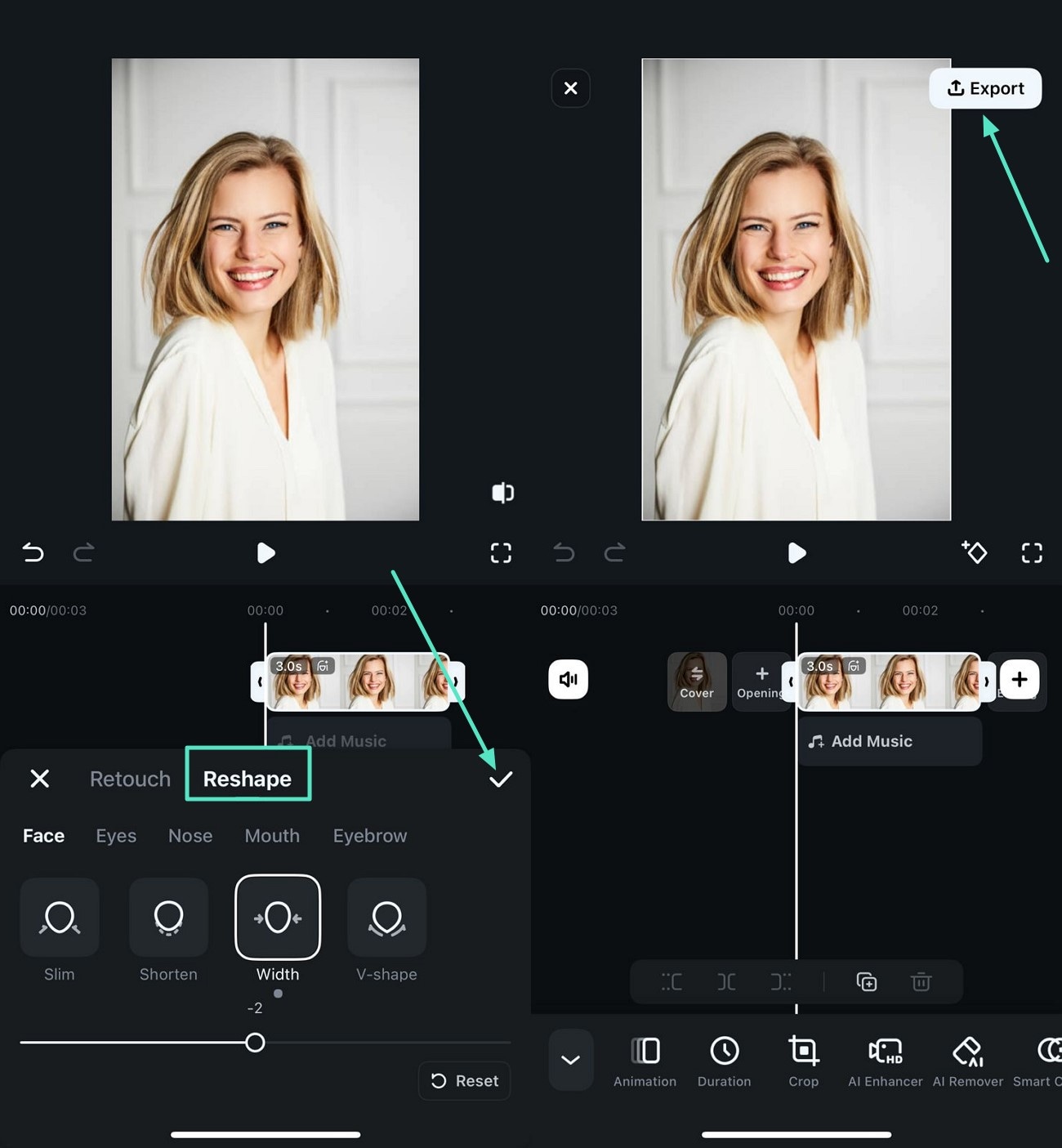Duplicate the selected clip
Screen dimensions: 1062x1148
pyautogui.click(x=866, y=981)
